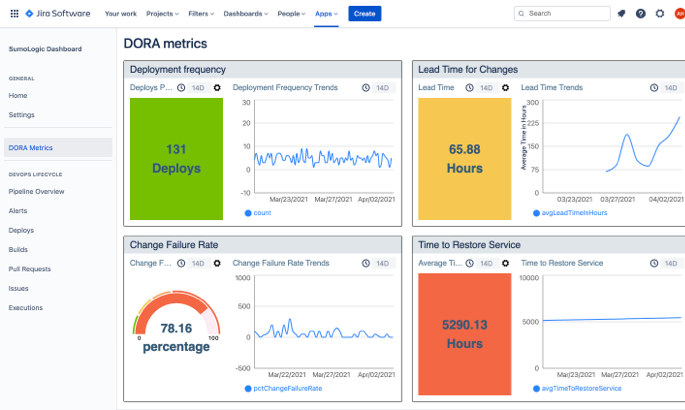The height and width of the screenshot is (410, 685).
Task: Open gear icon on Average Time panel
Action: 505,263
